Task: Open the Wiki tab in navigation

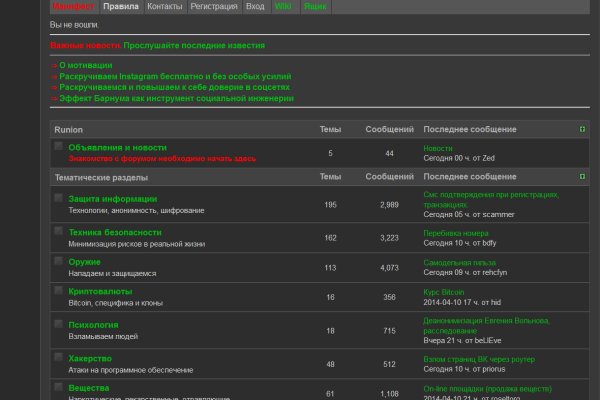Action: pos(283,6)
